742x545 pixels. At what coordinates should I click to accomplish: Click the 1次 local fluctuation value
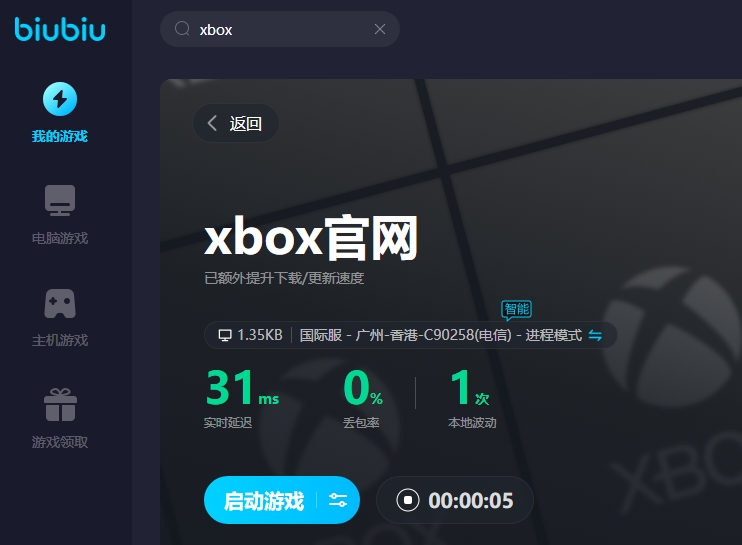tap(470, 388)
